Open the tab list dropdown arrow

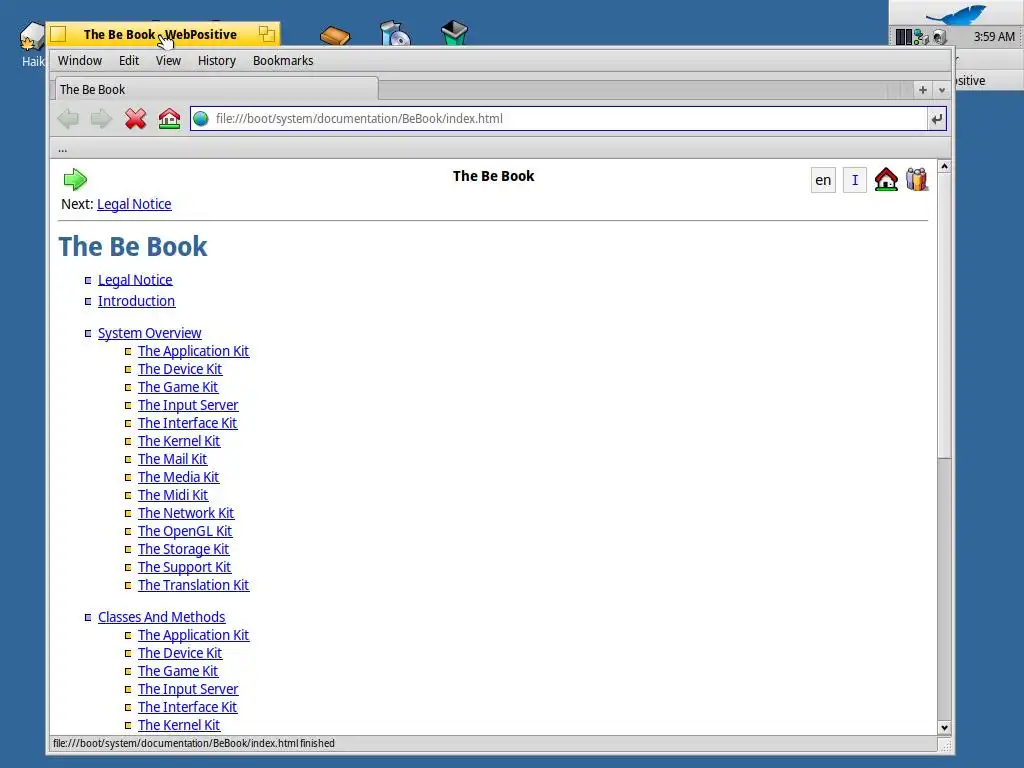click(x=942, y=90)
